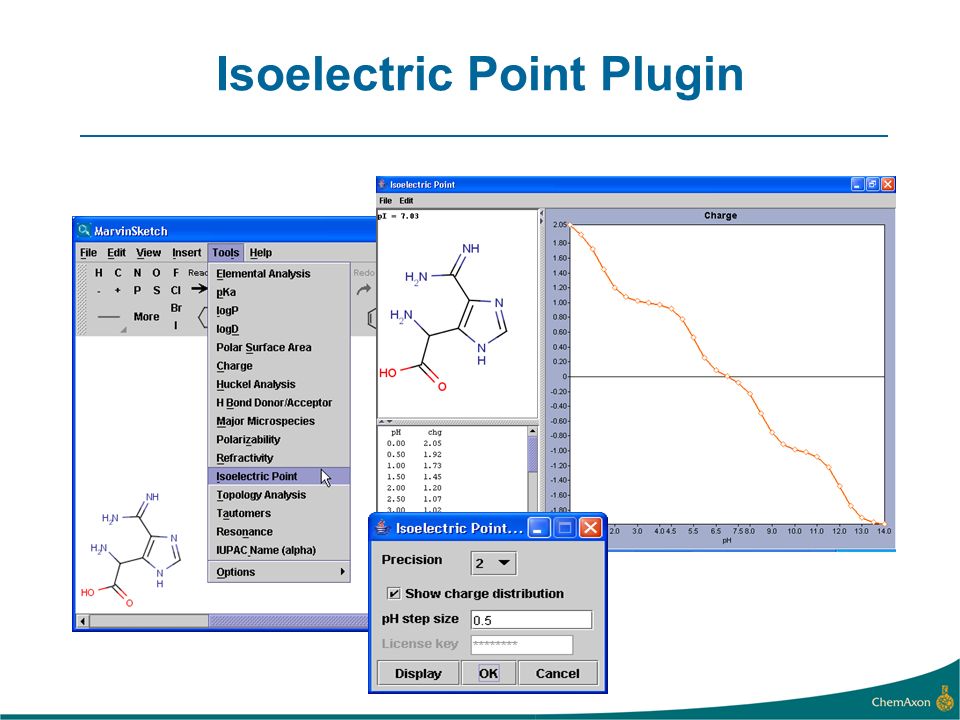Screen dimensions: 960x720
Task: Select the Br atom button in MarvinSketch toolbar
Action: [x=176, y=308]
